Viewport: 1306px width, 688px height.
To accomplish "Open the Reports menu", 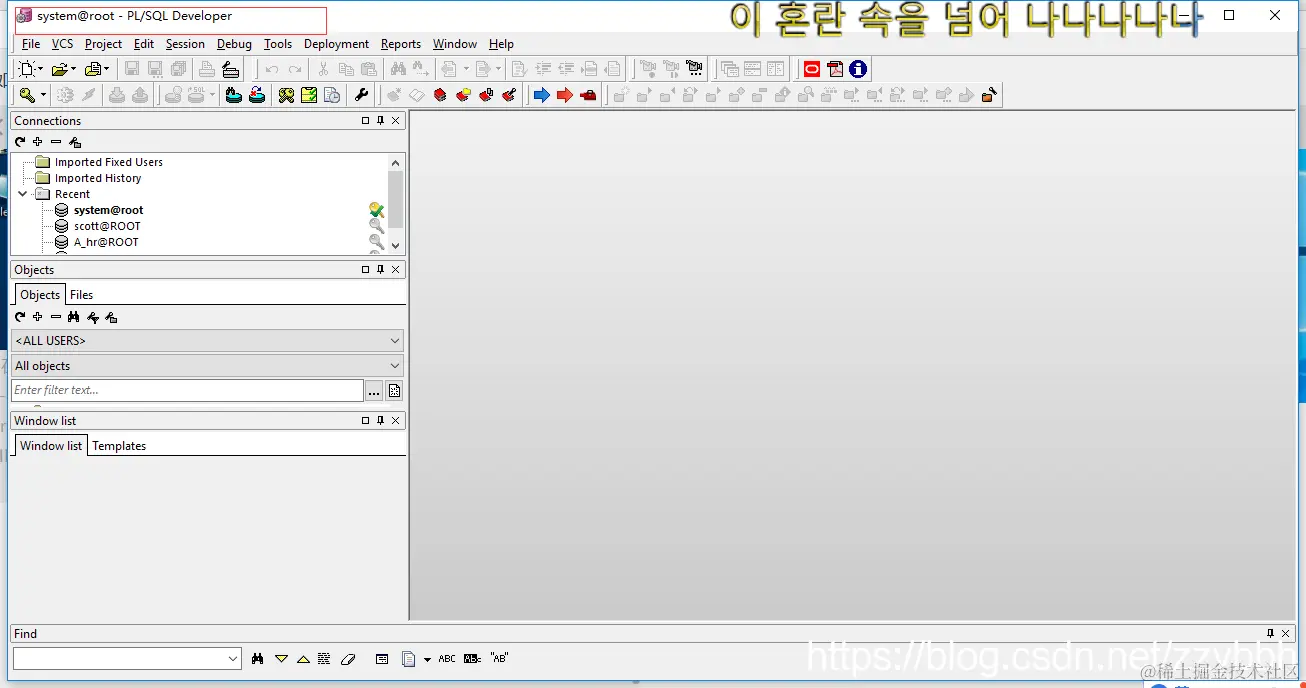I will click(x=401, y=44).
